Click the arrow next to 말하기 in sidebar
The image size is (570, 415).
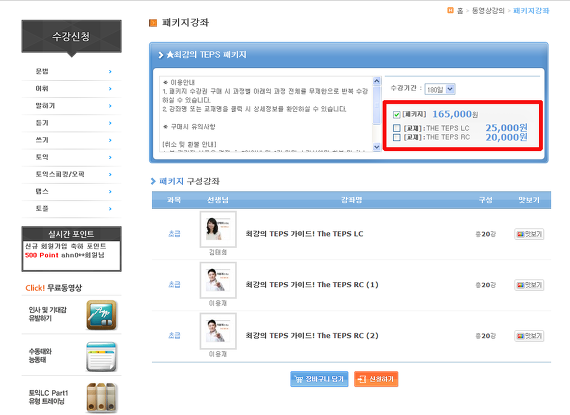click(110, 106)
